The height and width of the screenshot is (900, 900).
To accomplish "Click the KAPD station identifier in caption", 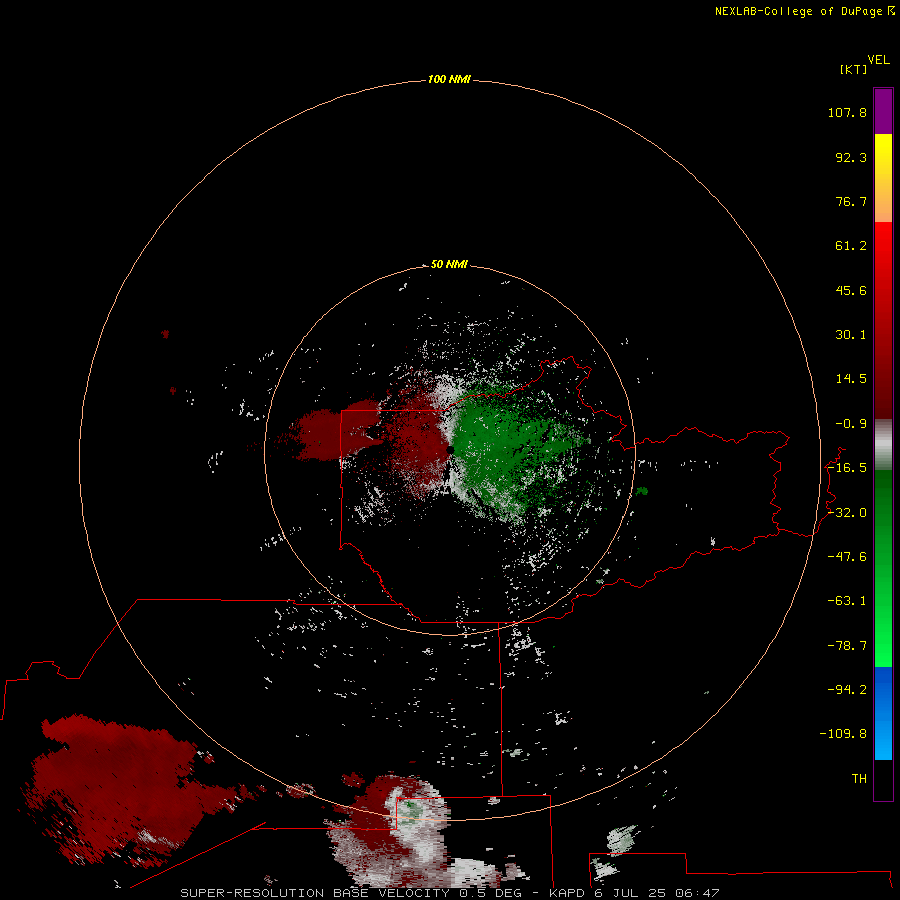I will [x=567, y=893].
